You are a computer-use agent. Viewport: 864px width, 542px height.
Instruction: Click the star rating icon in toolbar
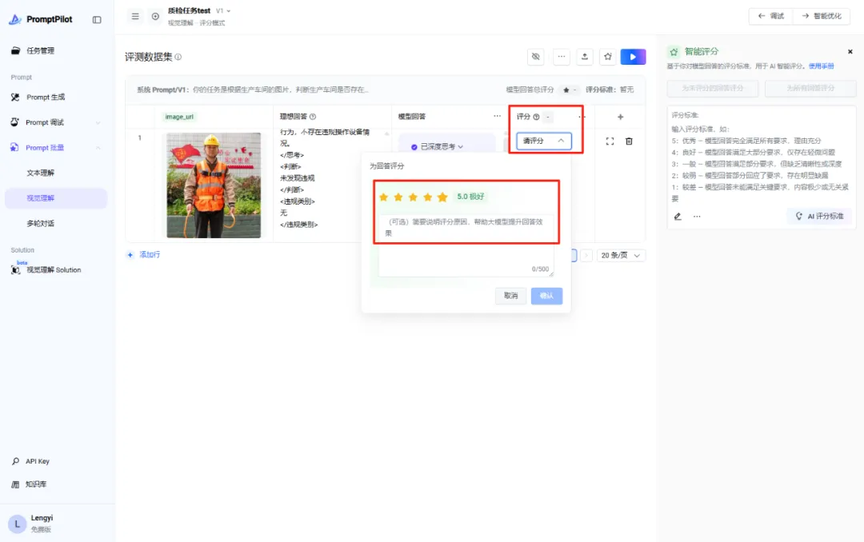click(x=608, y=57)
